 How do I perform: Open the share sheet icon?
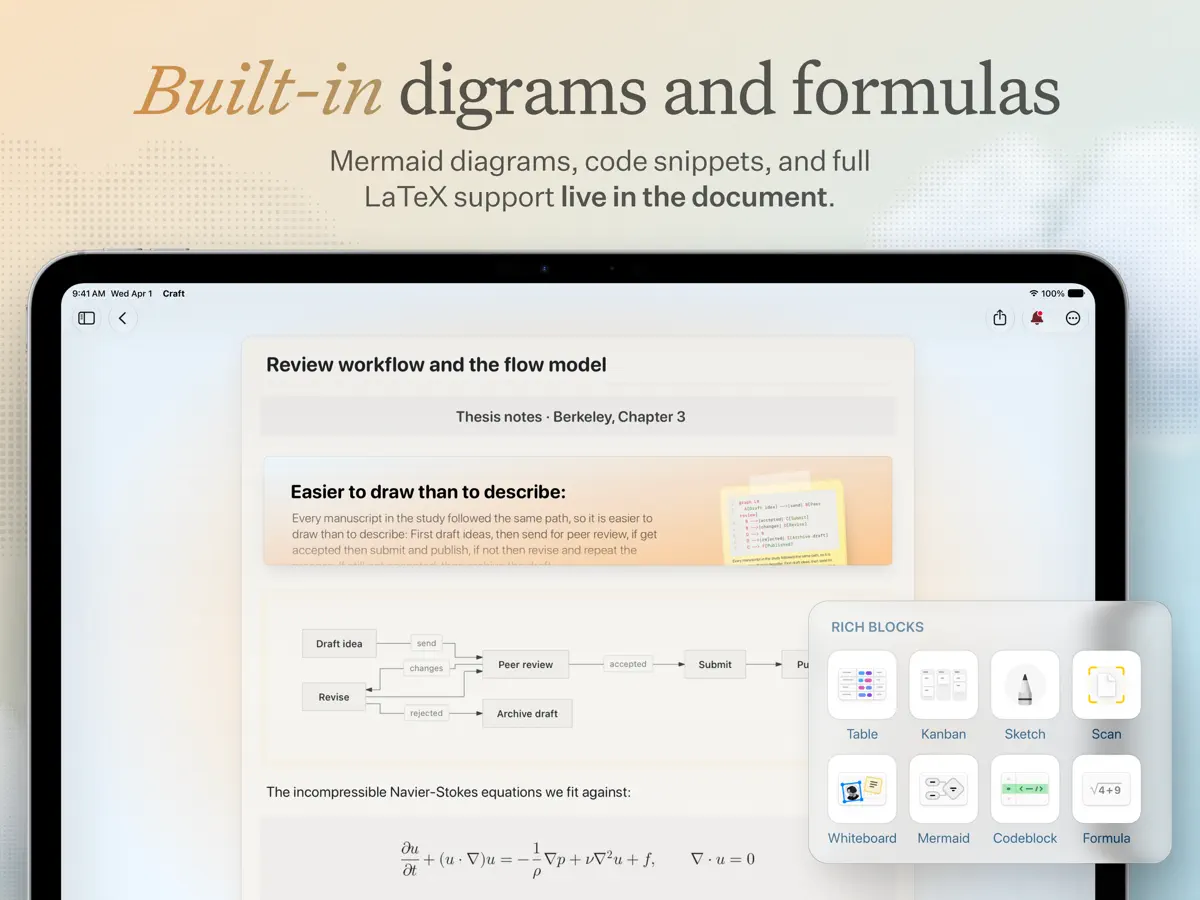pos(1000,318)
